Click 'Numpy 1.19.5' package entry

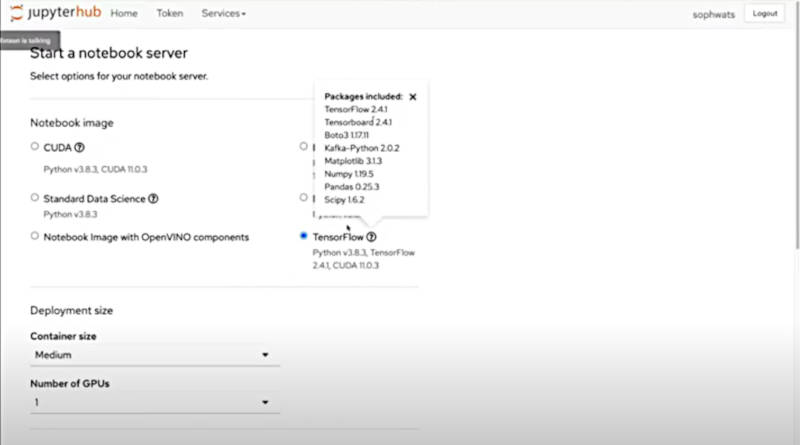click(348, 174)
